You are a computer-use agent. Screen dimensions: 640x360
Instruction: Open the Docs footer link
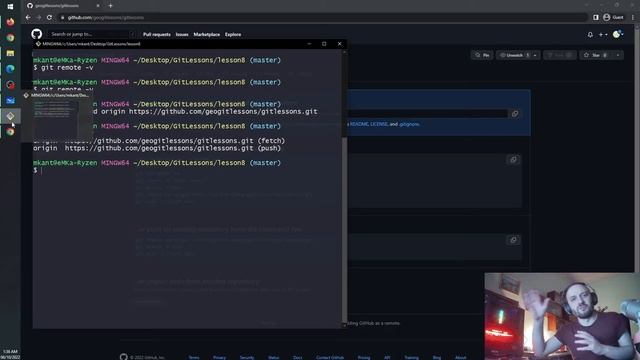[298, 358]
